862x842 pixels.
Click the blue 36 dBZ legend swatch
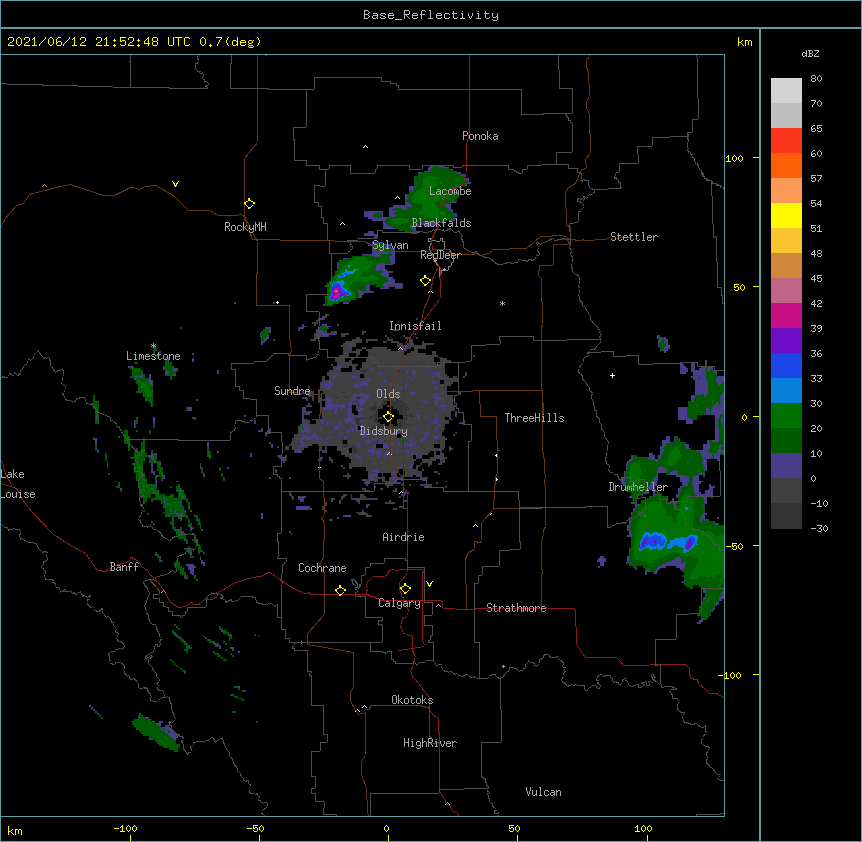[x=786, y=365]
